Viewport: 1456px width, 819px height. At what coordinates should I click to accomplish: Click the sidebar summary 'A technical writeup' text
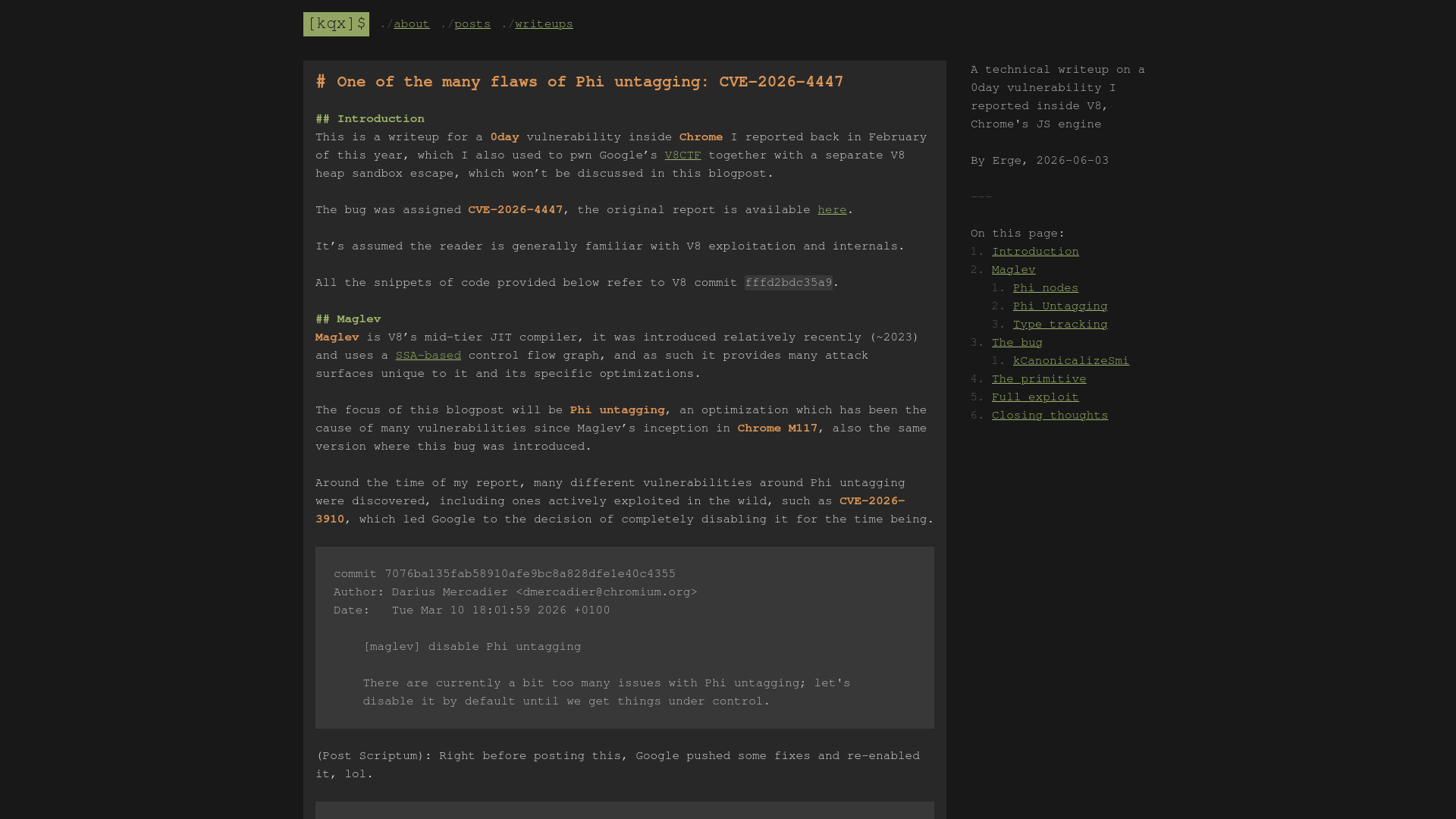point(1058,97)
